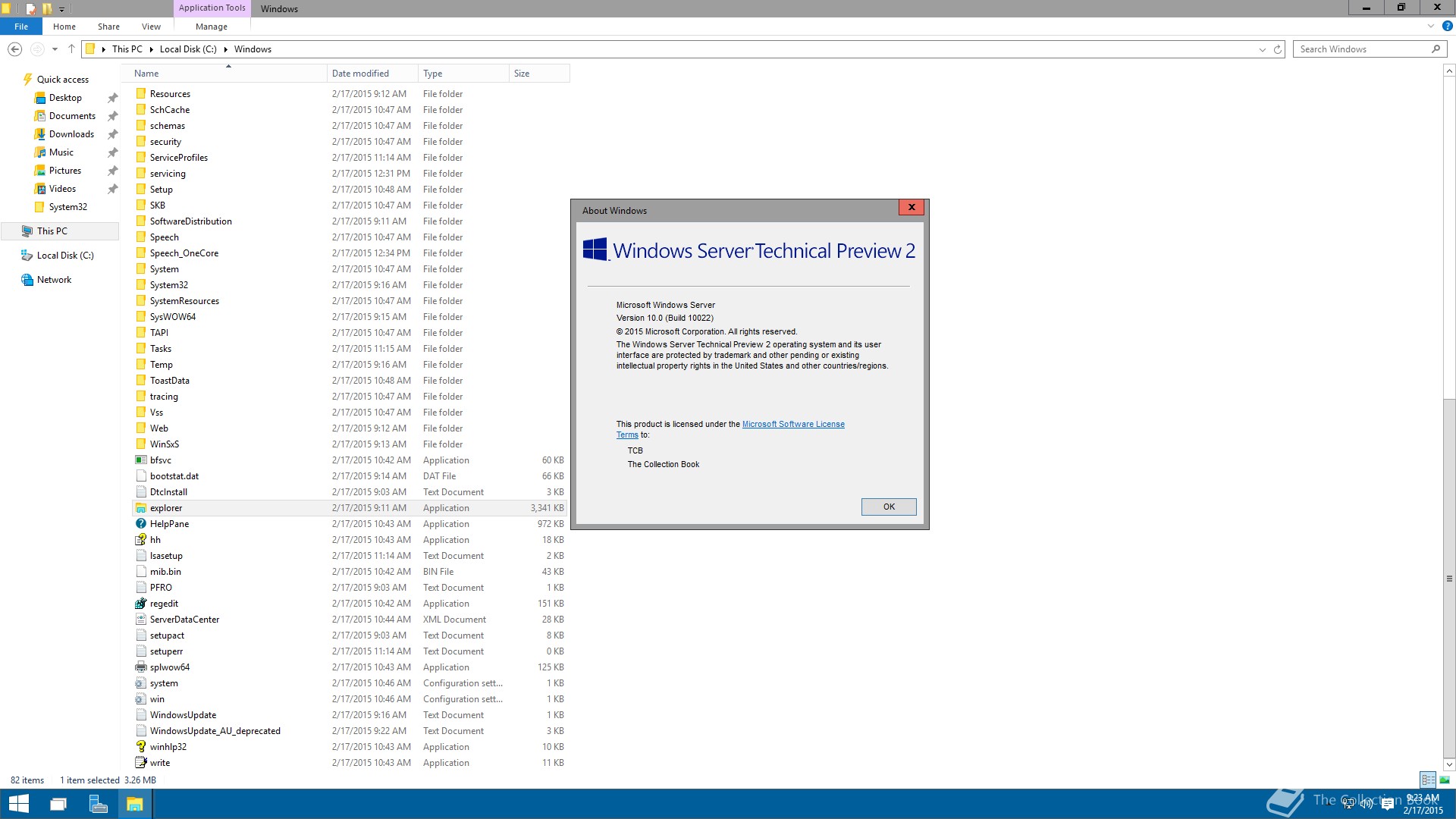This screenshot has width=1456, height=819.
Task: Expand the ribbon chevron
Action: (1431, 26)
